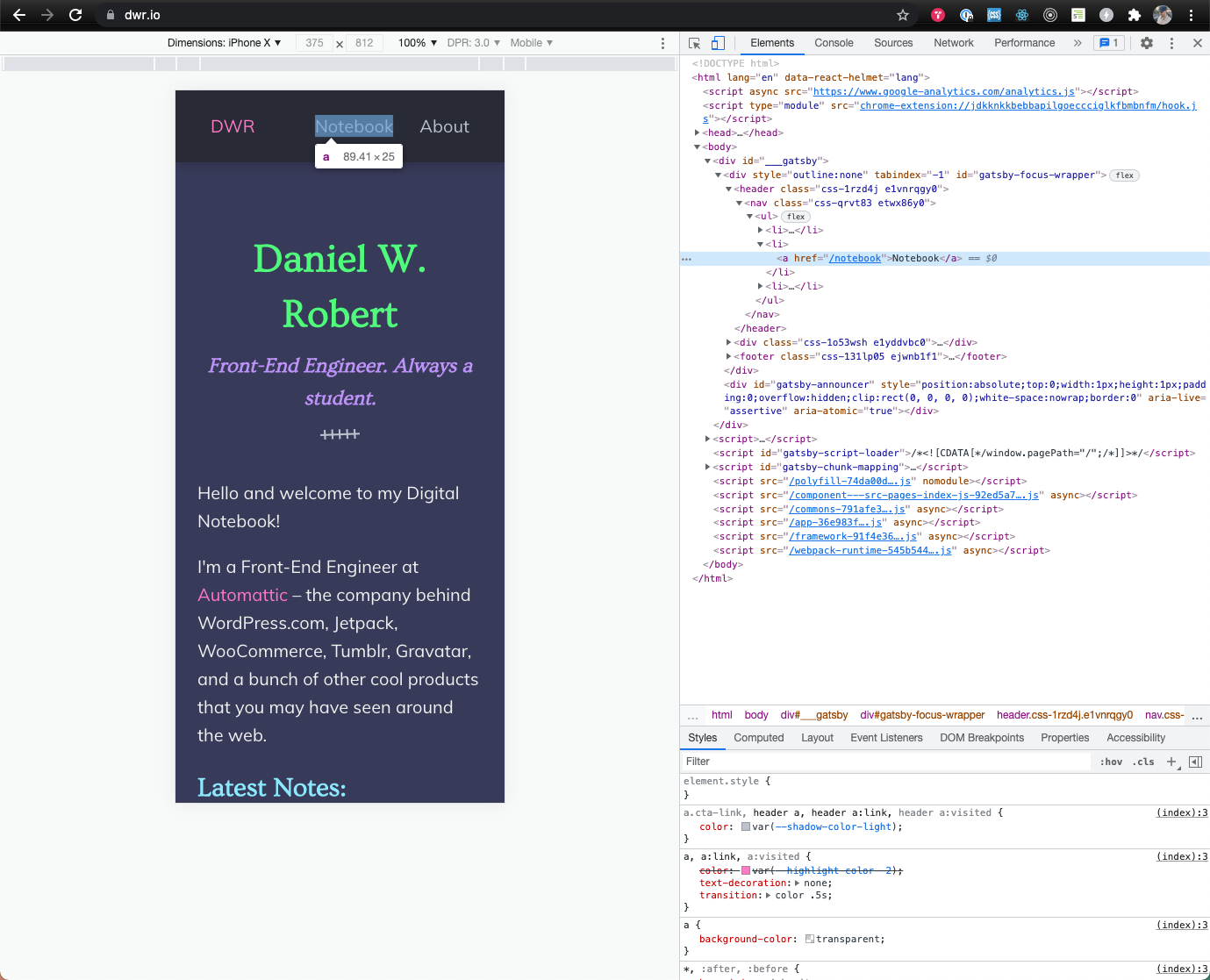Viewport: 1210px width, 980px height.
Task: Switch to the Console tab
Action: pyautogui.click(x=834, y=43)
